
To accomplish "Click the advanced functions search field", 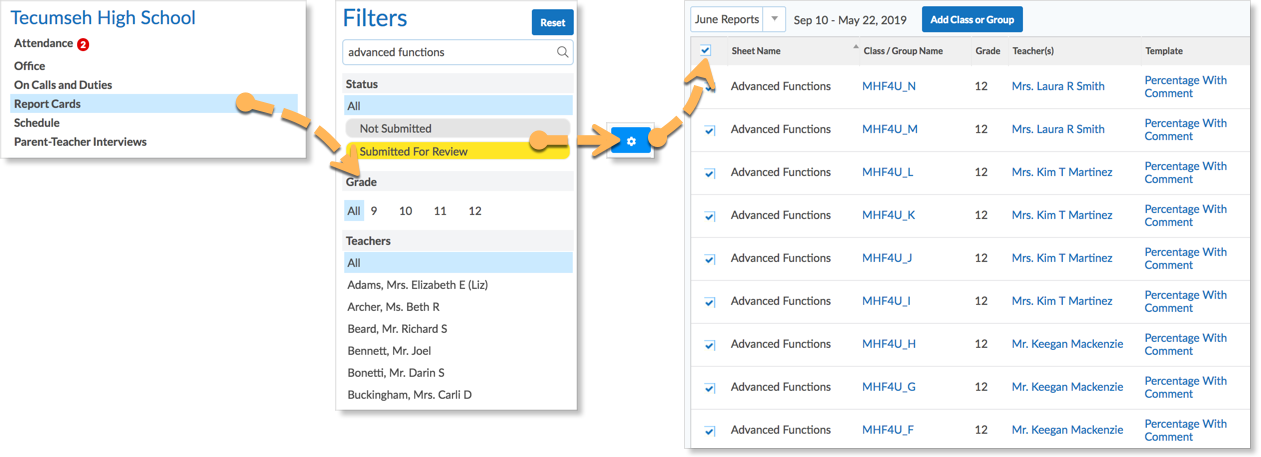I will (448, 52).
